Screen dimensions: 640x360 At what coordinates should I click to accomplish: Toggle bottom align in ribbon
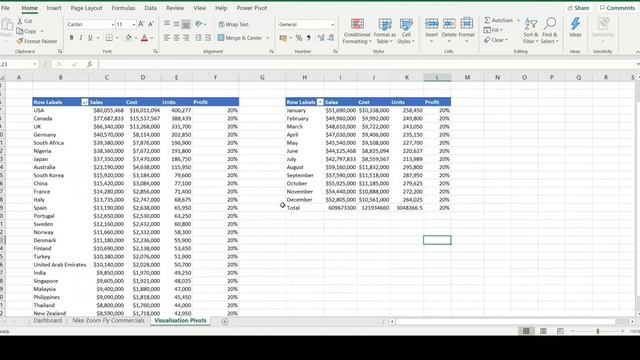click(186, 24)
